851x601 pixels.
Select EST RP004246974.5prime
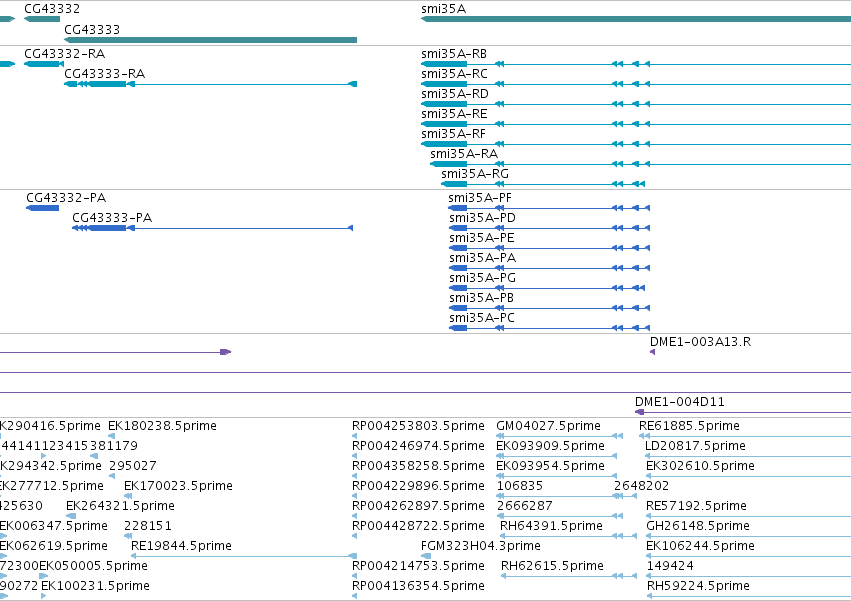(418, 446)
